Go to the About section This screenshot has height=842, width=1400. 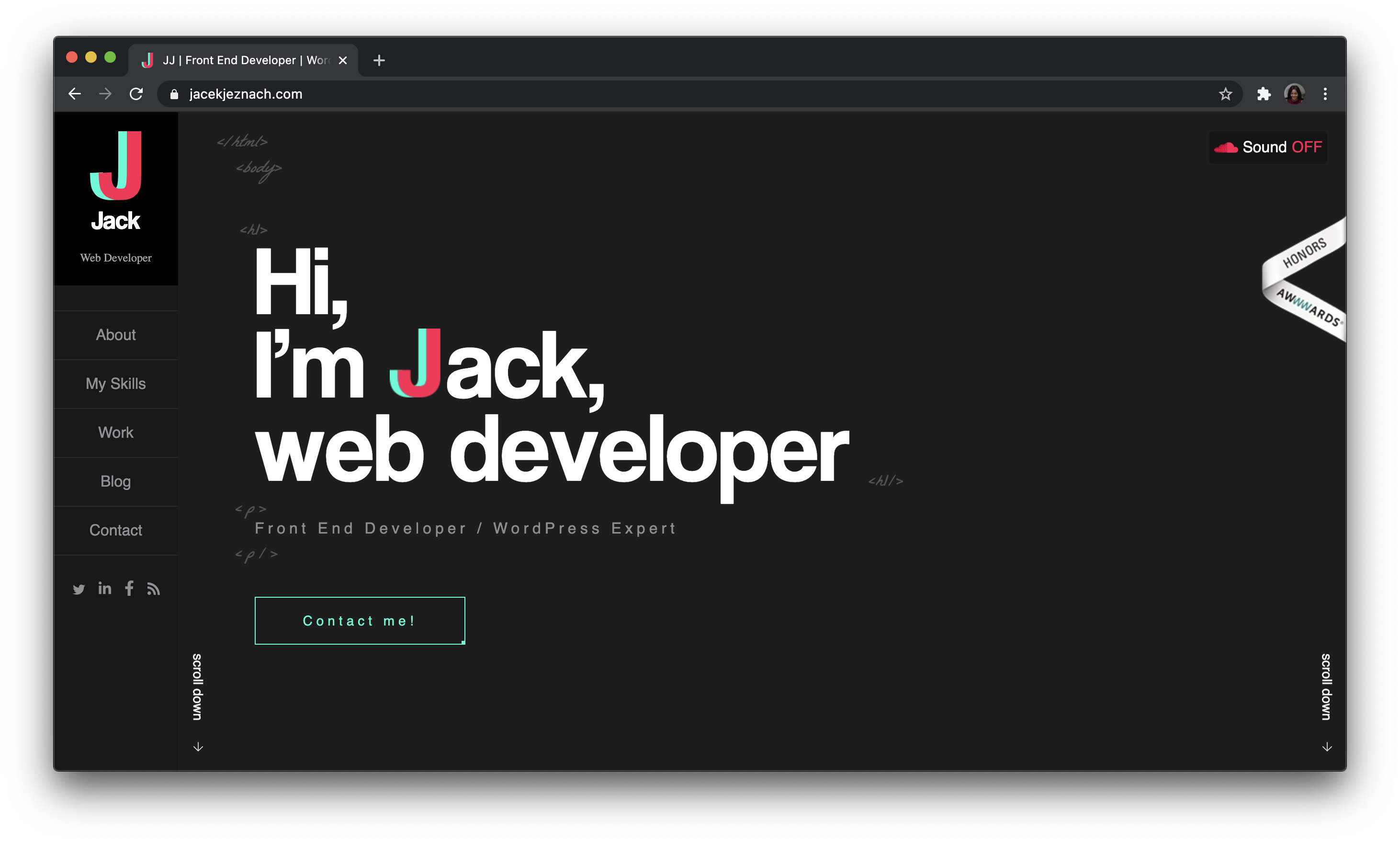point(116,335)
